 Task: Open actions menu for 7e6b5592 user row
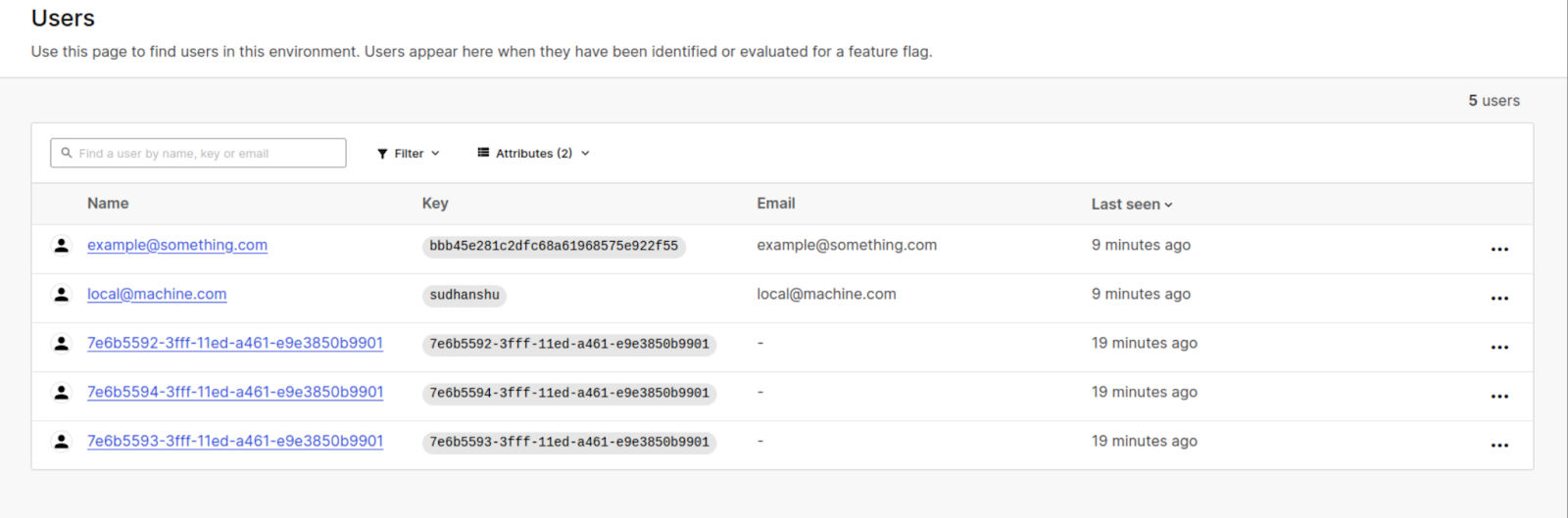pos(1498,348)
